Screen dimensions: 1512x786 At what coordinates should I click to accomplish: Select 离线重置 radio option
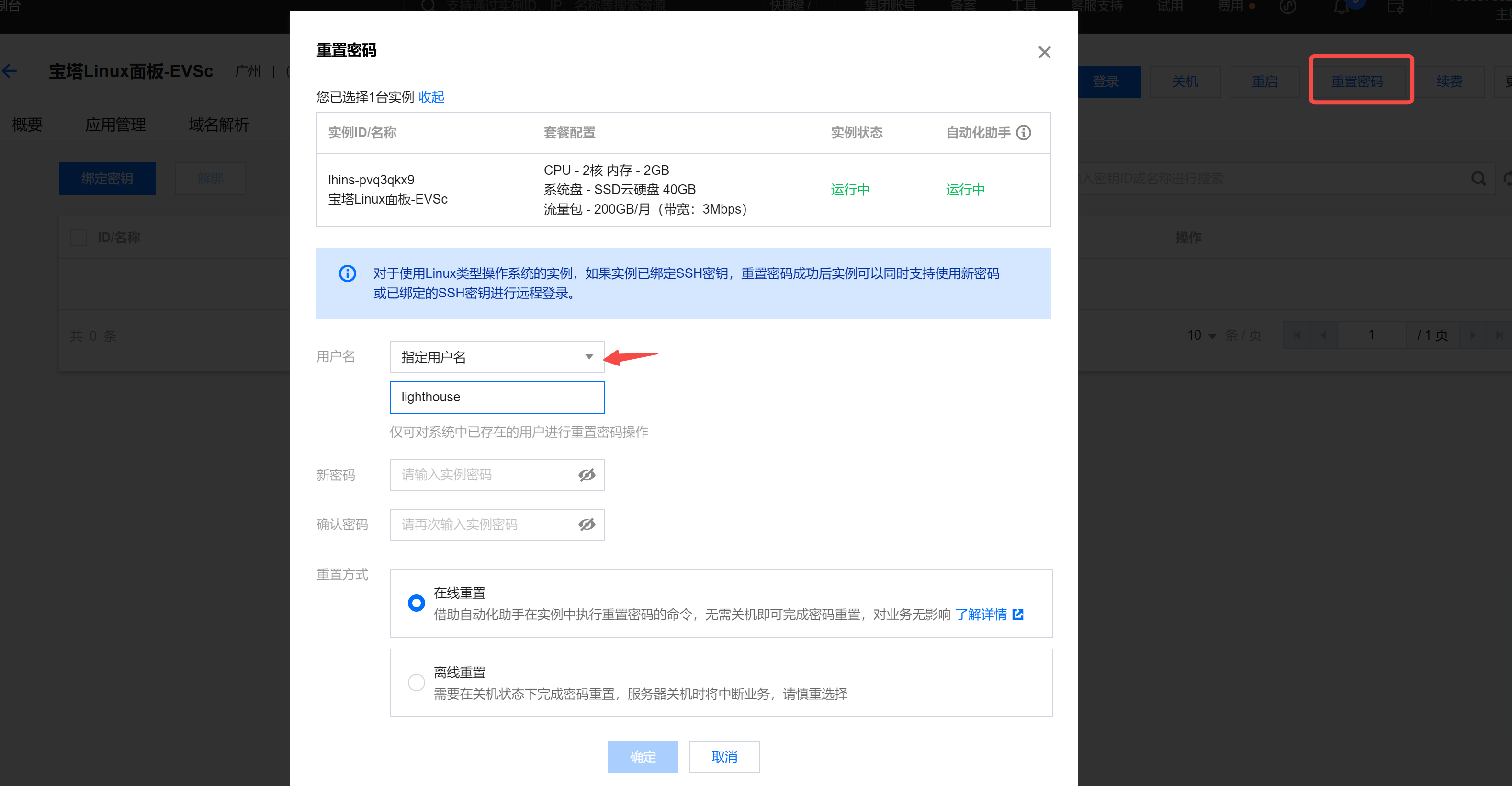tap(416, 682)
